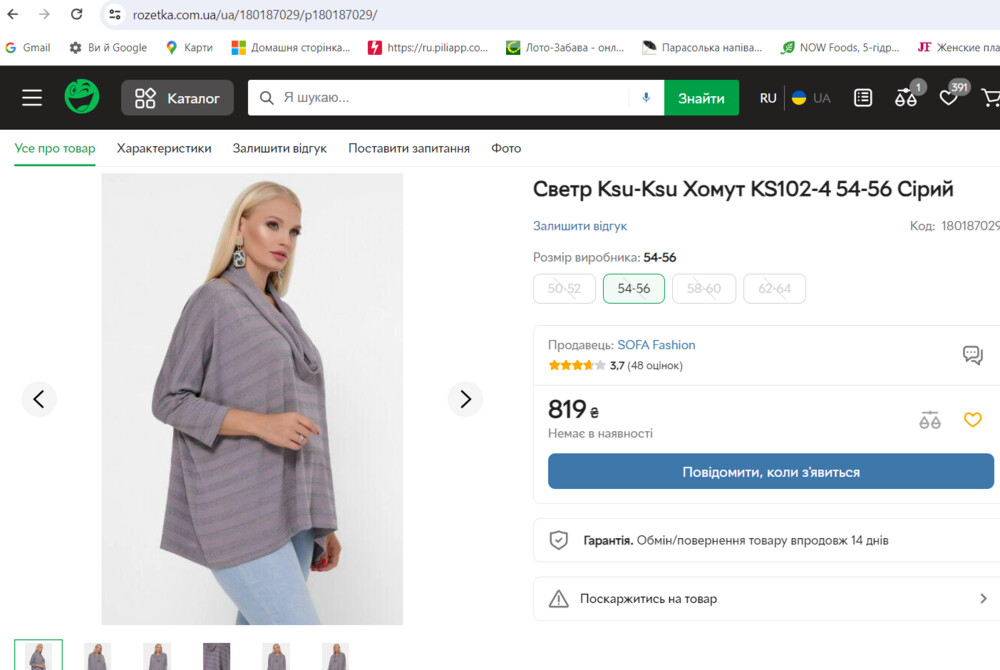
Task: Open the orders list icon in header
Action: 863,98
